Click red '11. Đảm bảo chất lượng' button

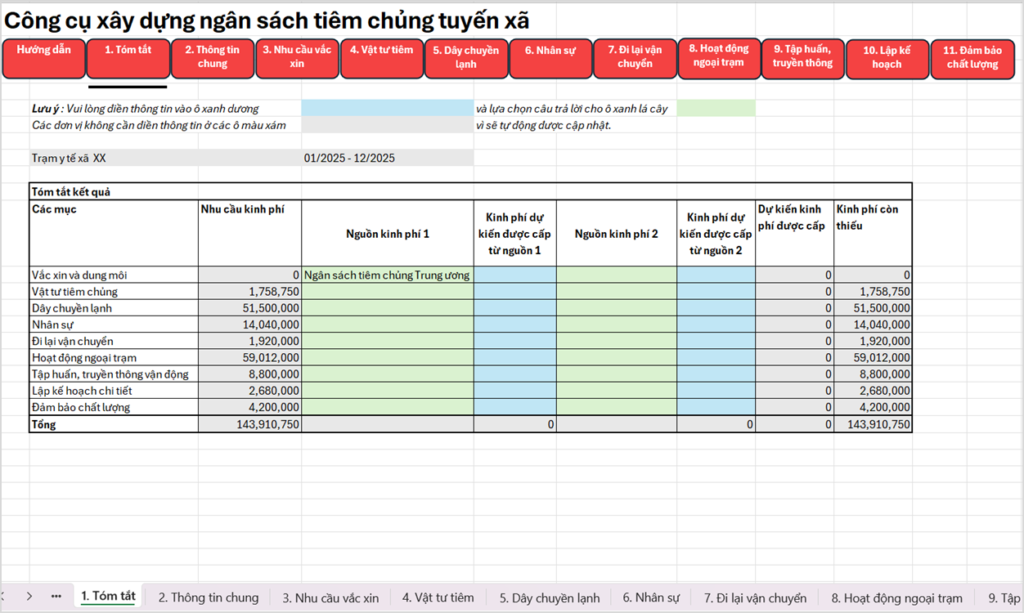tap(972, 59)
